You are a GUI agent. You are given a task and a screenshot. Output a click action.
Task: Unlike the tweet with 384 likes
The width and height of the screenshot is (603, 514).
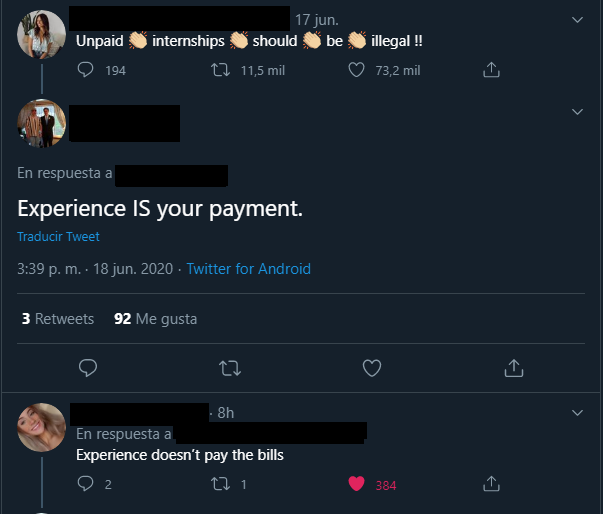click(x=357, y=484)
